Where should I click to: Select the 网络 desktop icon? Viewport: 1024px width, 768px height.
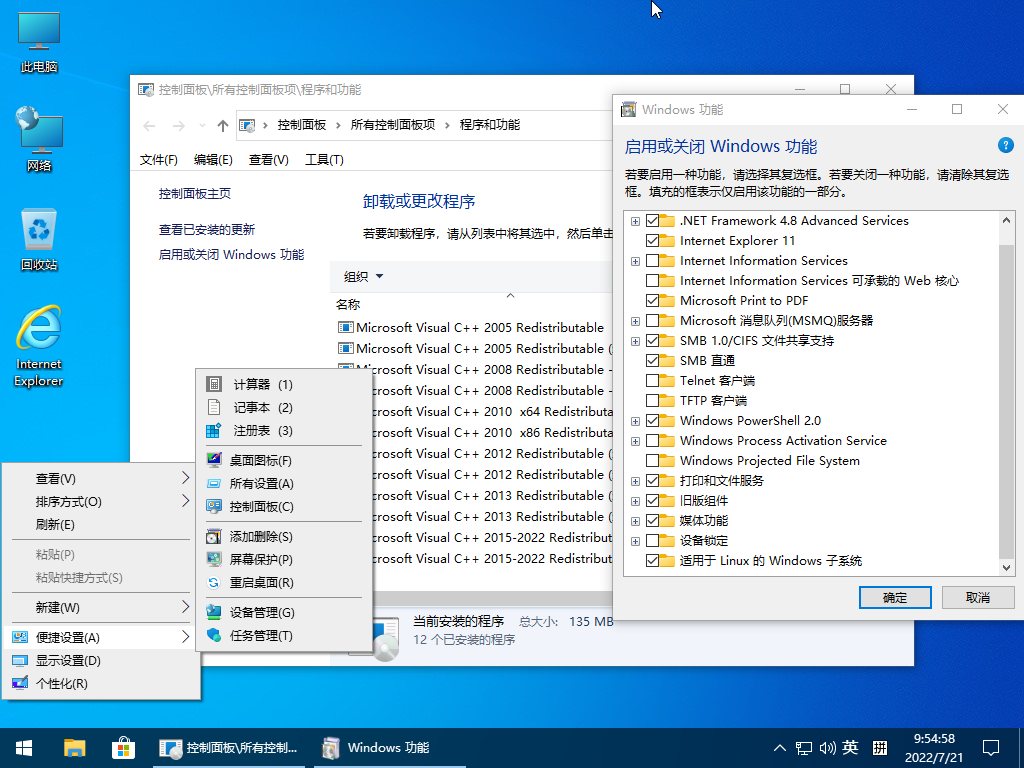[39, 138]
